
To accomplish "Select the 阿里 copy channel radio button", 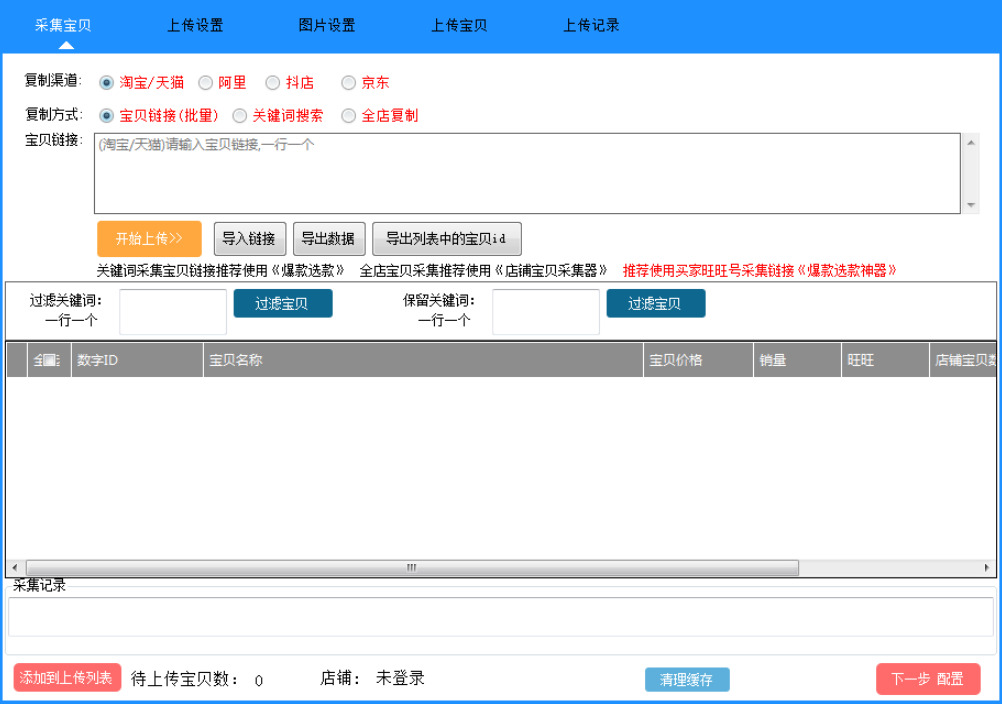I will click(x=206, y=83).
